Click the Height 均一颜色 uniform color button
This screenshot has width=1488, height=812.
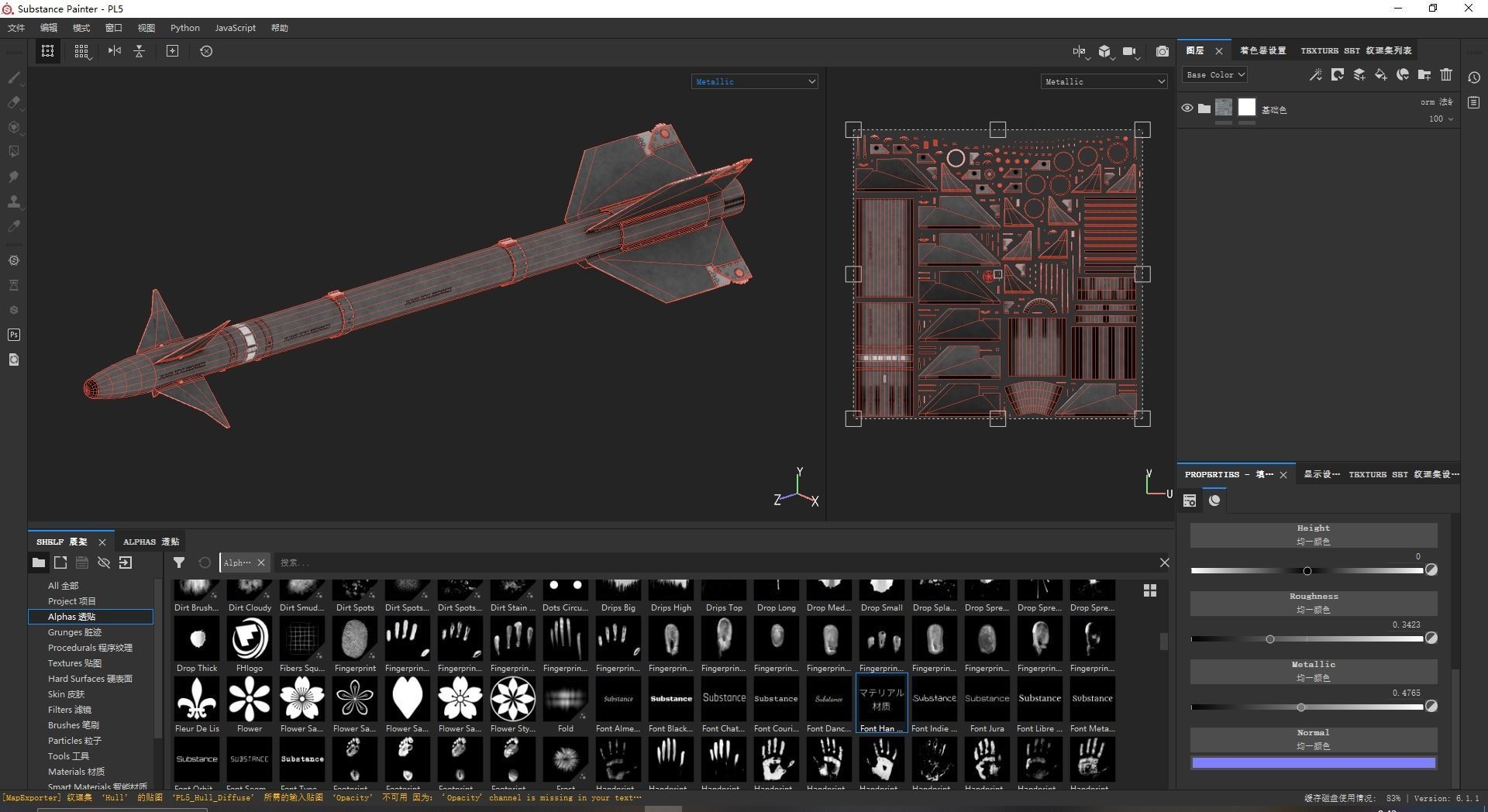[x=1314, y=535]
